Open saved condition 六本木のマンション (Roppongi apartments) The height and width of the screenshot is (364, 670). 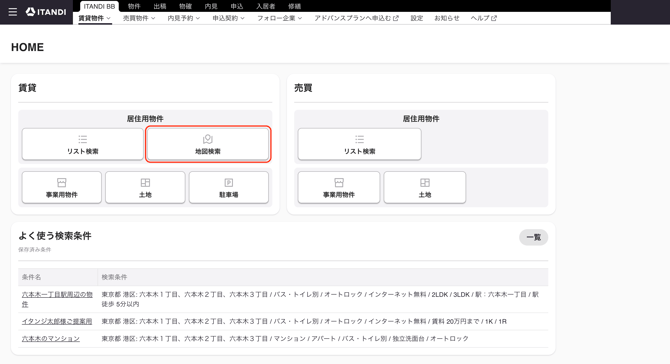point(50,338)
